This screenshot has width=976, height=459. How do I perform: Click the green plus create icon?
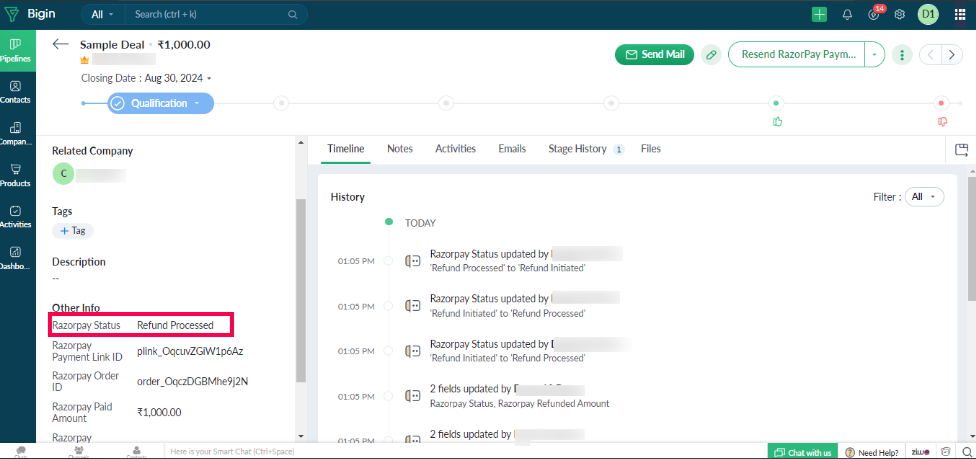pyautogui.click(x=819, y=14)
